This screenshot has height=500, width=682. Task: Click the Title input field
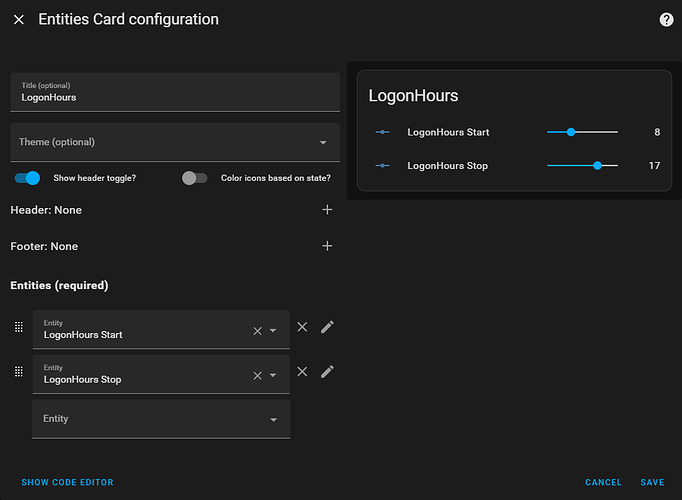click(x=175, y=97)
